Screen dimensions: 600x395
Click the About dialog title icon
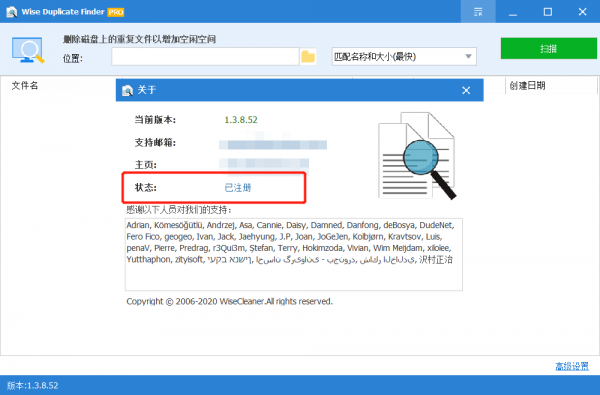(x=127, y=91)
